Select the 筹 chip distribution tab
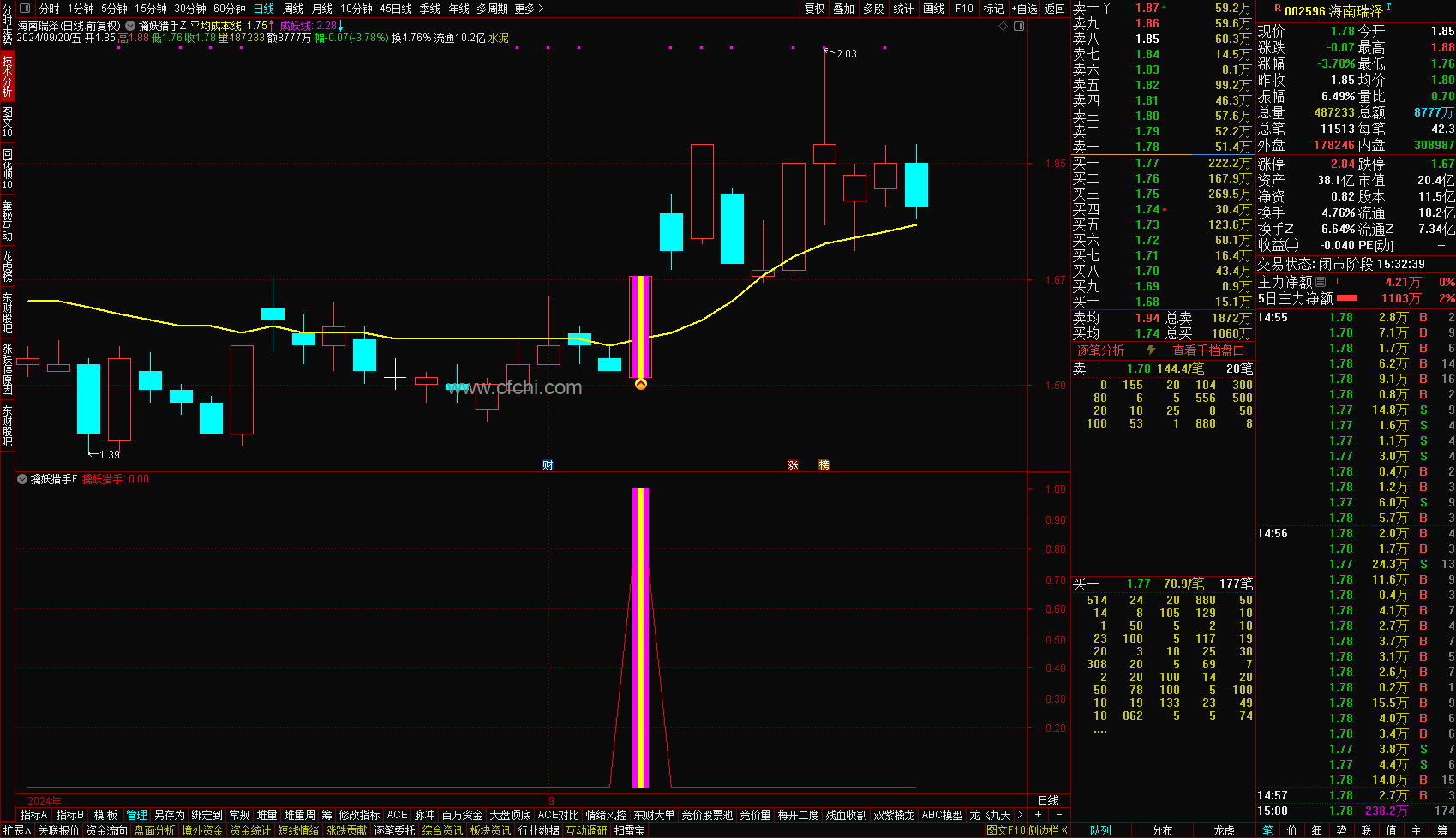 click(x=1442, y=830)
